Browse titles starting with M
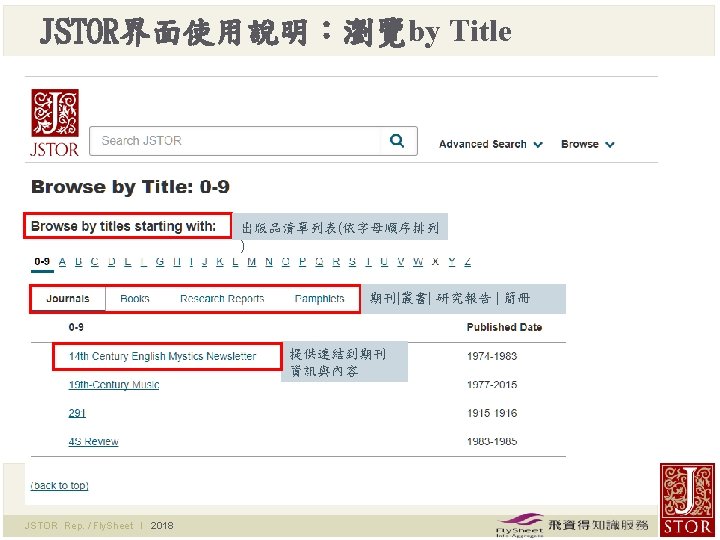This screenshot has height=540, width=720. [x=252, y=262]
